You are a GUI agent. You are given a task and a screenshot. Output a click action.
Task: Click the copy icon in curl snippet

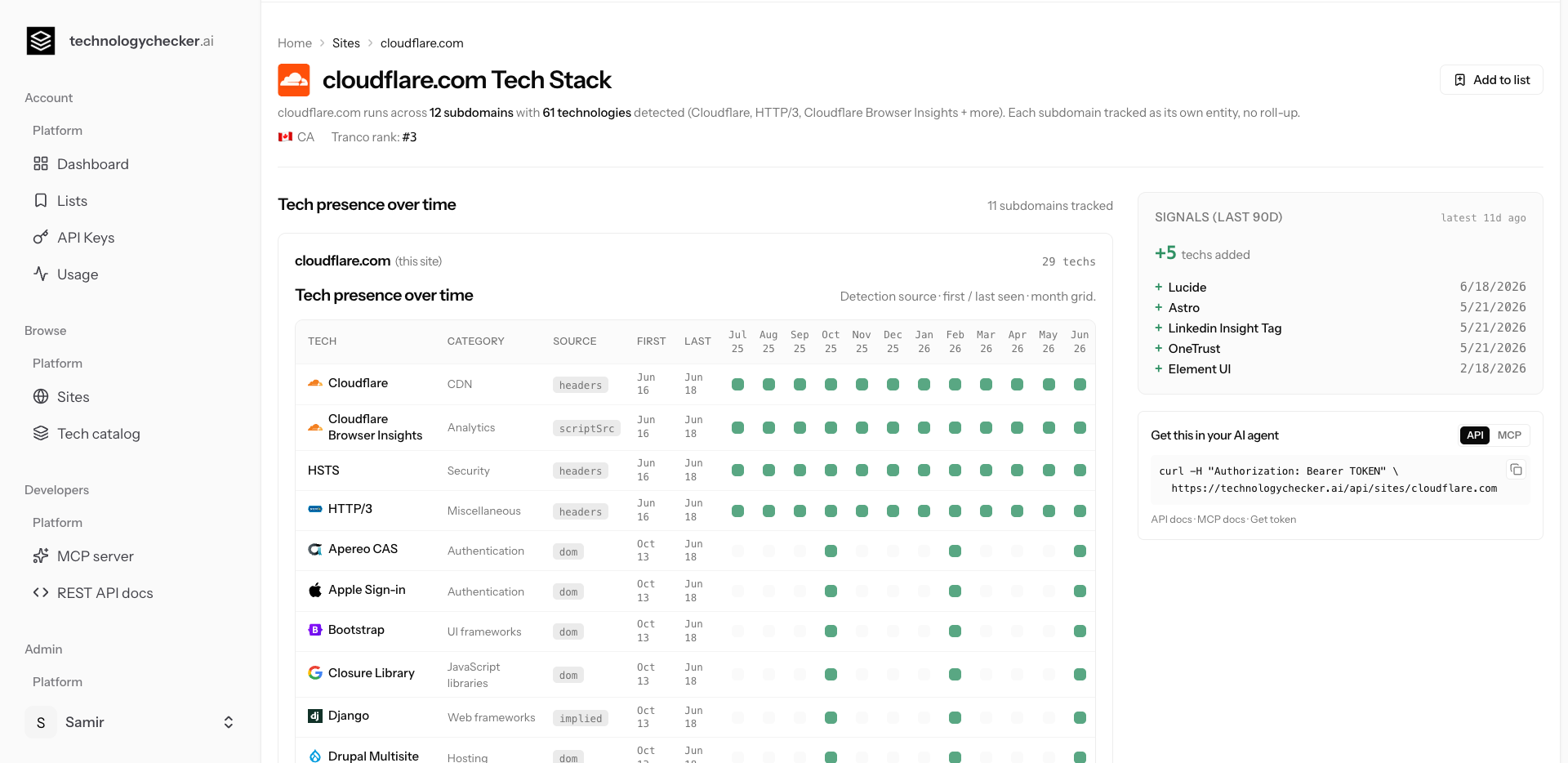pos(1516,470)
